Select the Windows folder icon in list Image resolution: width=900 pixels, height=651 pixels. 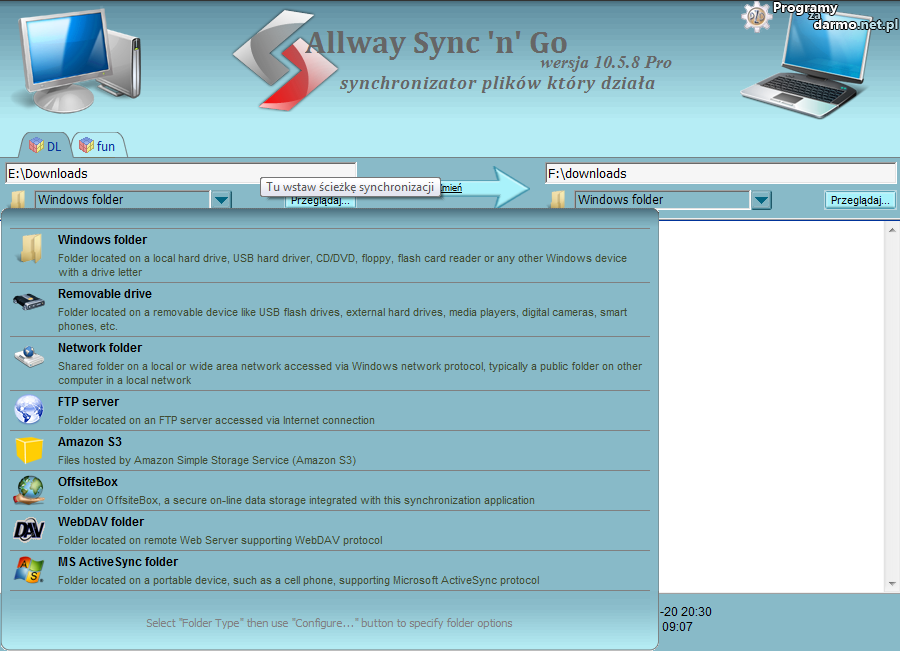pyautogui.click(x=29, y=248)
